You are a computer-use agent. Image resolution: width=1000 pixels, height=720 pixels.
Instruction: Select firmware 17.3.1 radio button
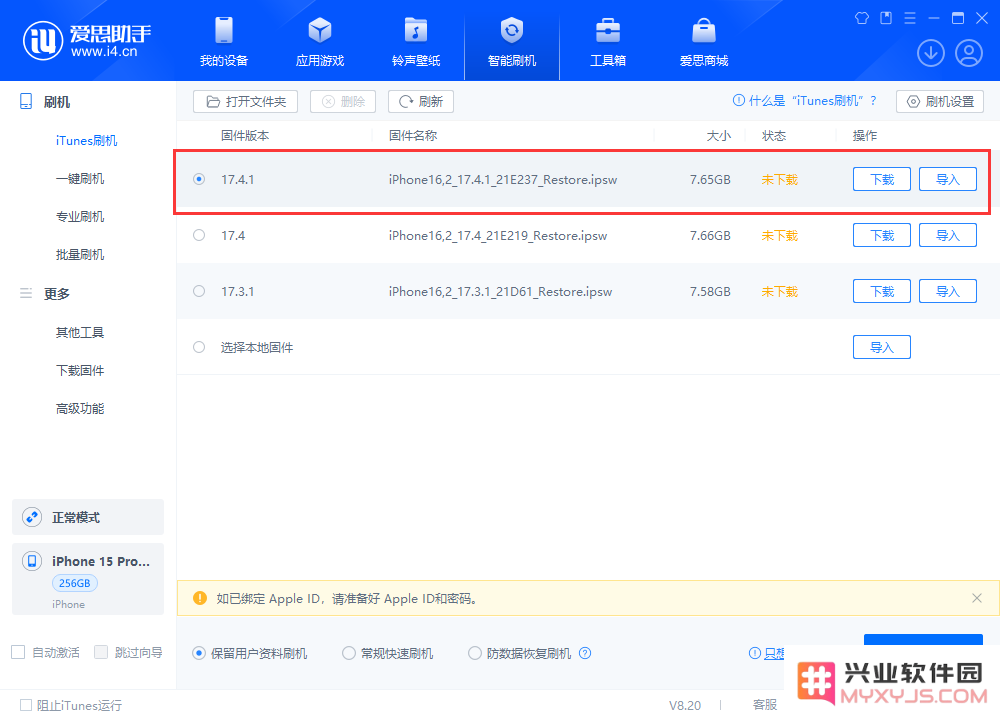199,291
